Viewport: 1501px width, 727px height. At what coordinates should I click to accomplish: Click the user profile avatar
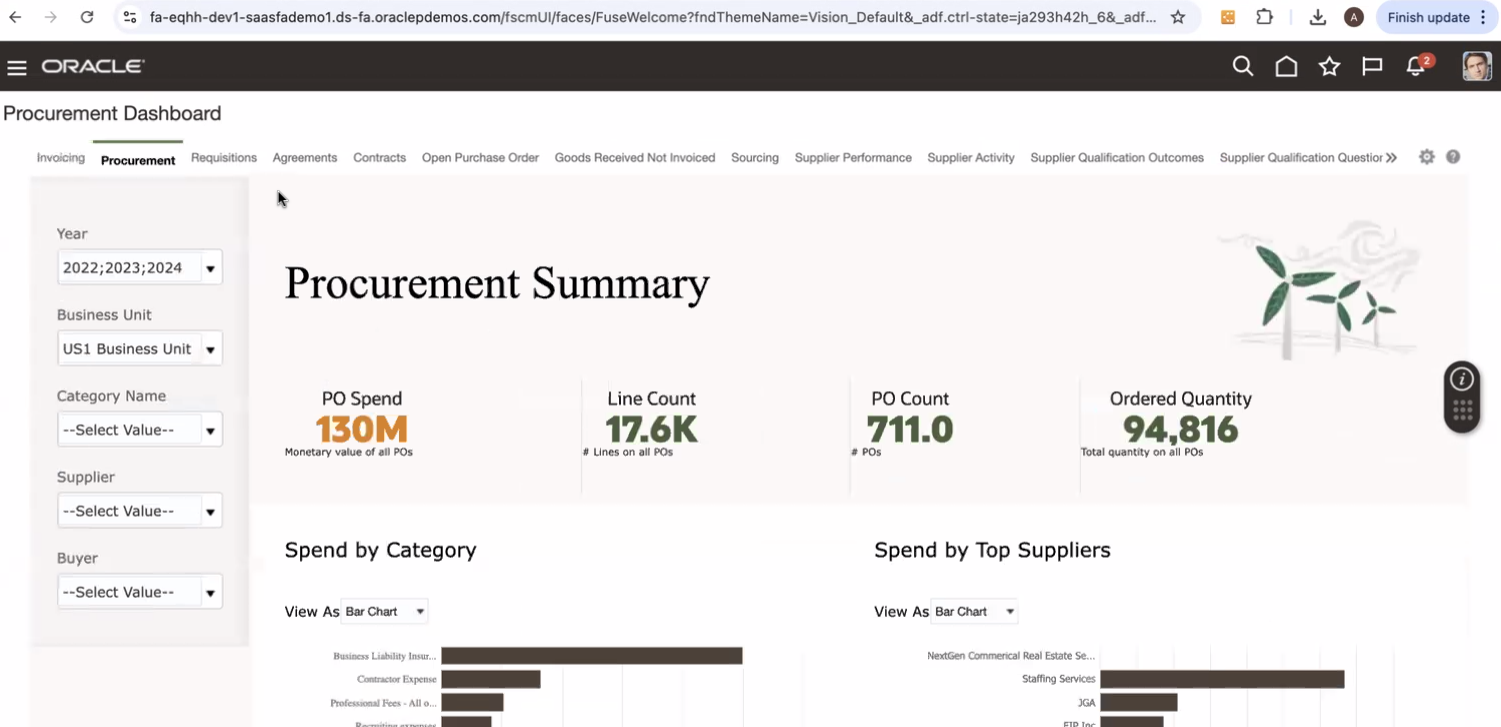pos(1476,66)
